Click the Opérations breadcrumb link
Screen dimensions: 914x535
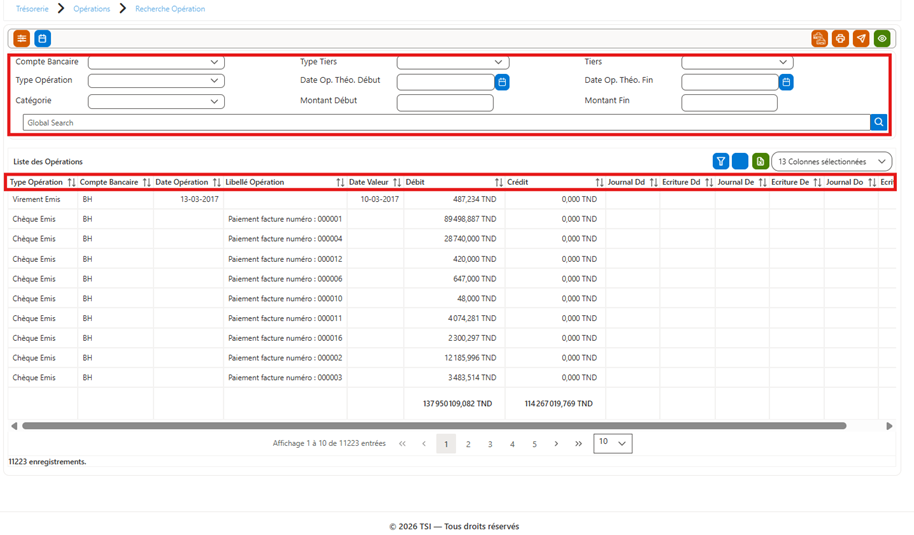(x=92, y=9)
